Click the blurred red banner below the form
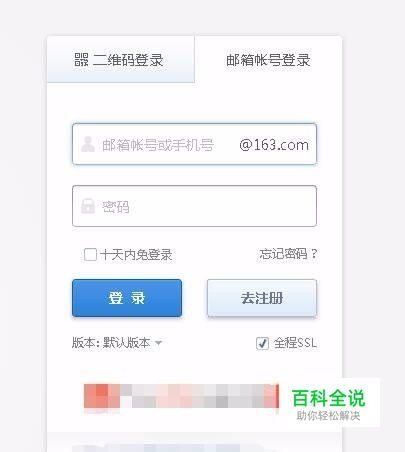Image resolution: width=405 pixels, height=452 pixels. click(x=181, y=396)
